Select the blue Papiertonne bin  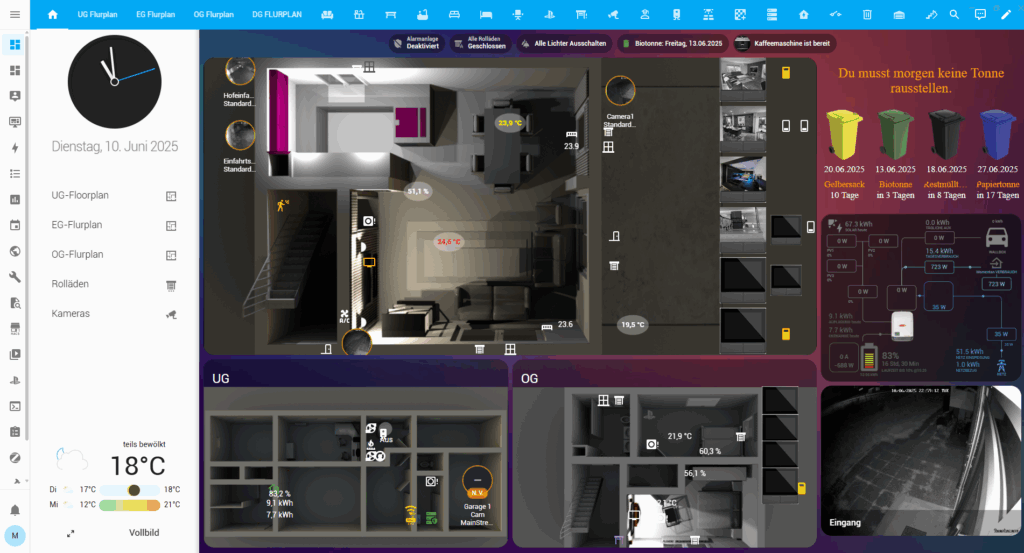click(997, 134)
